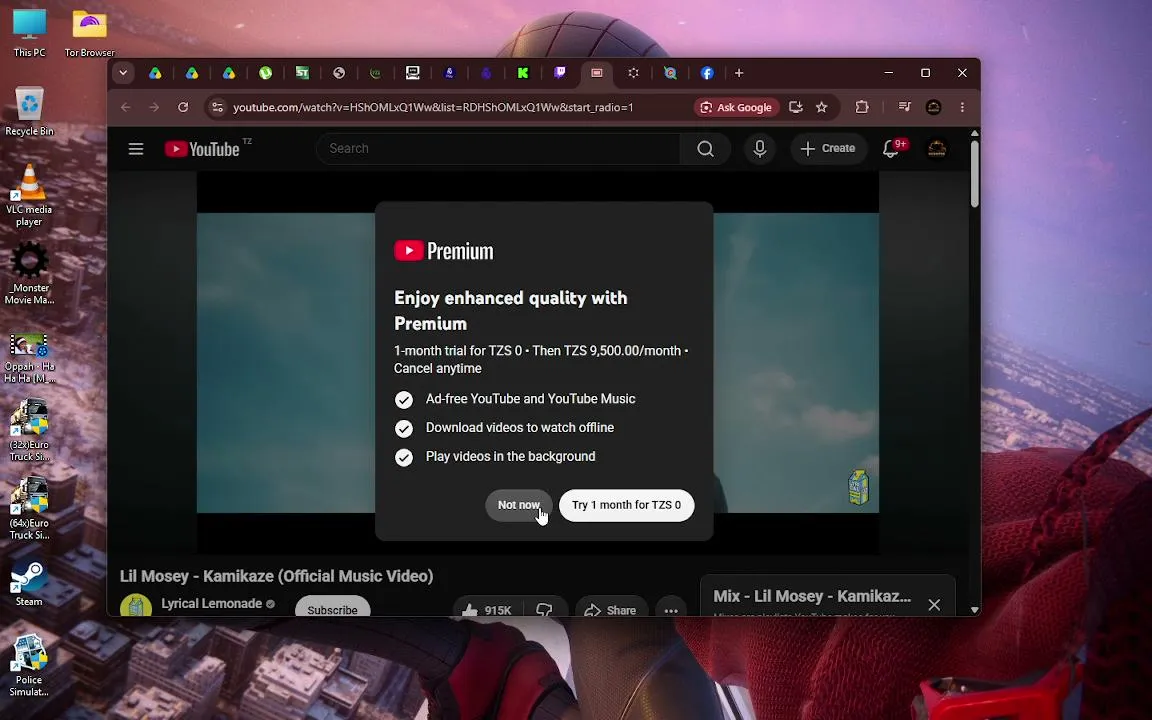Open Chrome extensions puzzle icon

pos(862,107)
